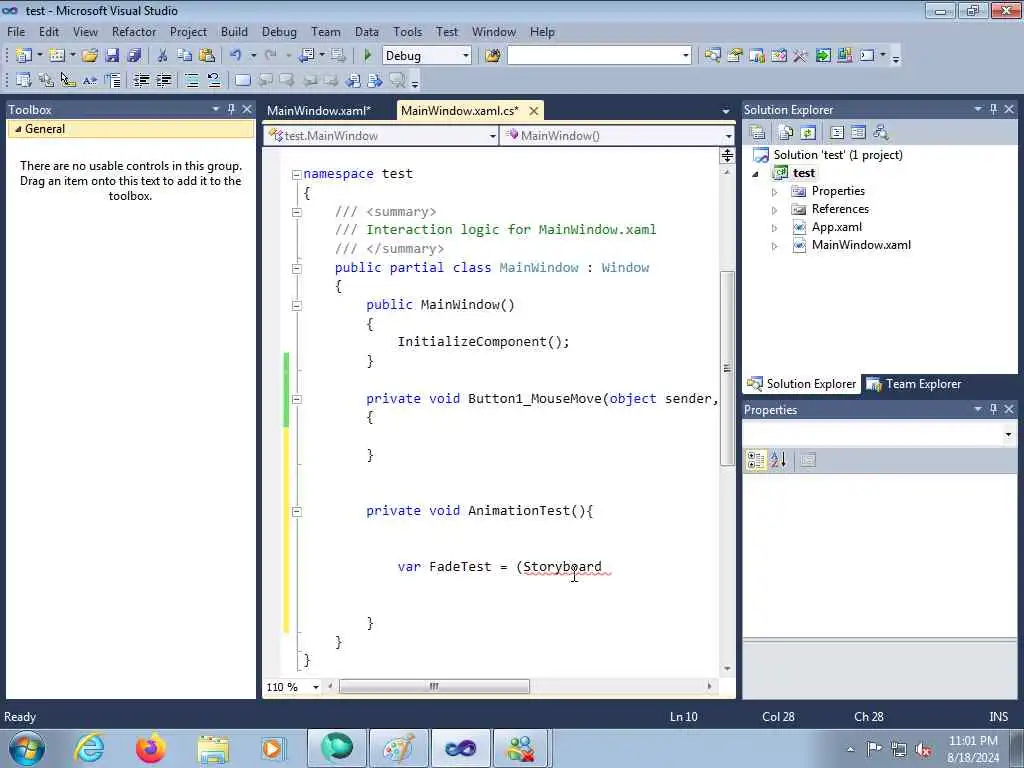This screenshot has height=768, width=1024.
Task: Select the References item in Solution Explorer
Action: point(840,209)
